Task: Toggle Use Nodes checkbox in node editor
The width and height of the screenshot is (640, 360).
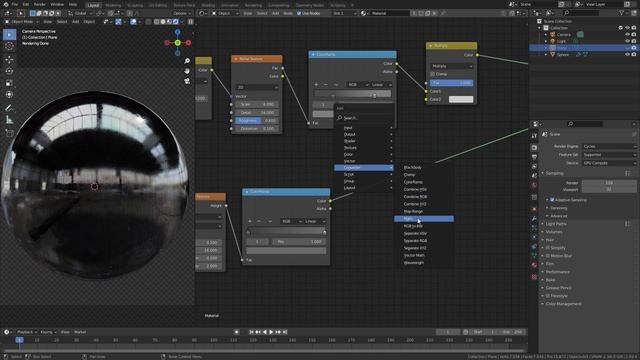Action: 299,13
